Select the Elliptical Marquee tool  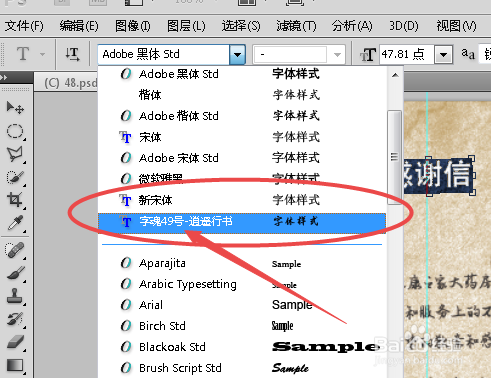tap(15, 131)
